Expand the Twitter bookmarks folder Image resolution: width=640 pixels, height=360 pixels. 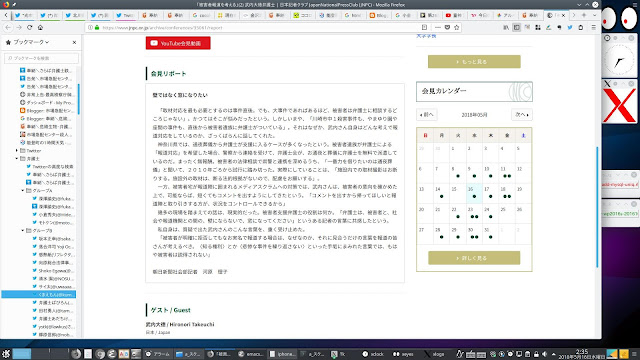17,151
